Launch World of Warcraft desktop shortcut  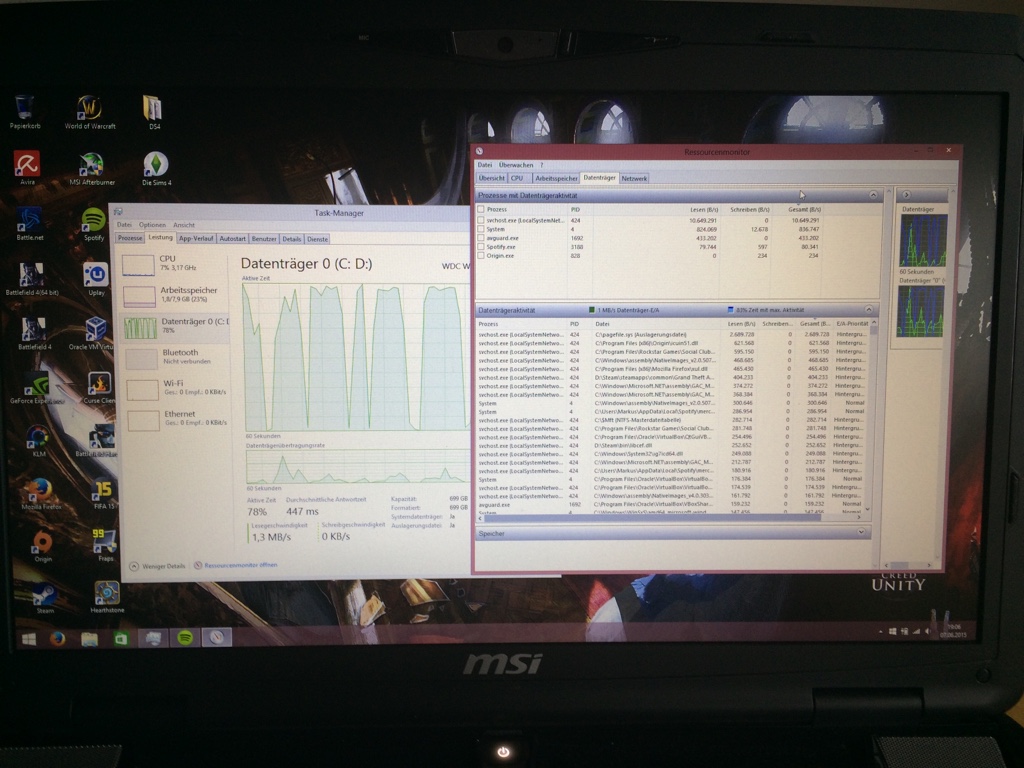pyautogui.click(x=90, y=112)
